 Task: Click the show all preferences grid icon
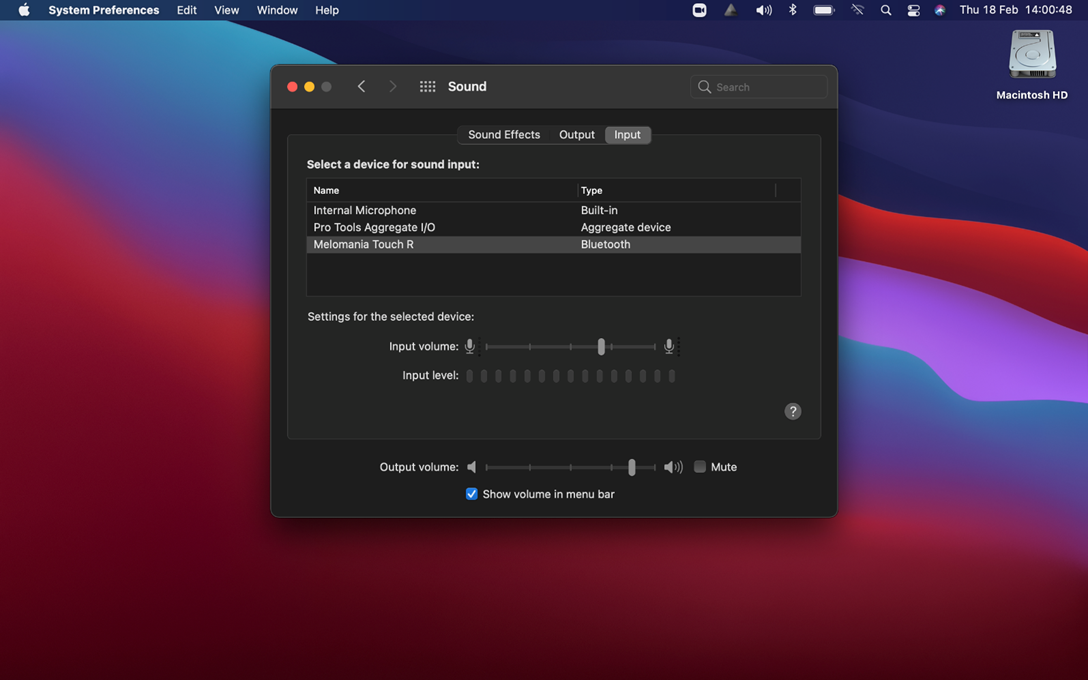[427, 87]
